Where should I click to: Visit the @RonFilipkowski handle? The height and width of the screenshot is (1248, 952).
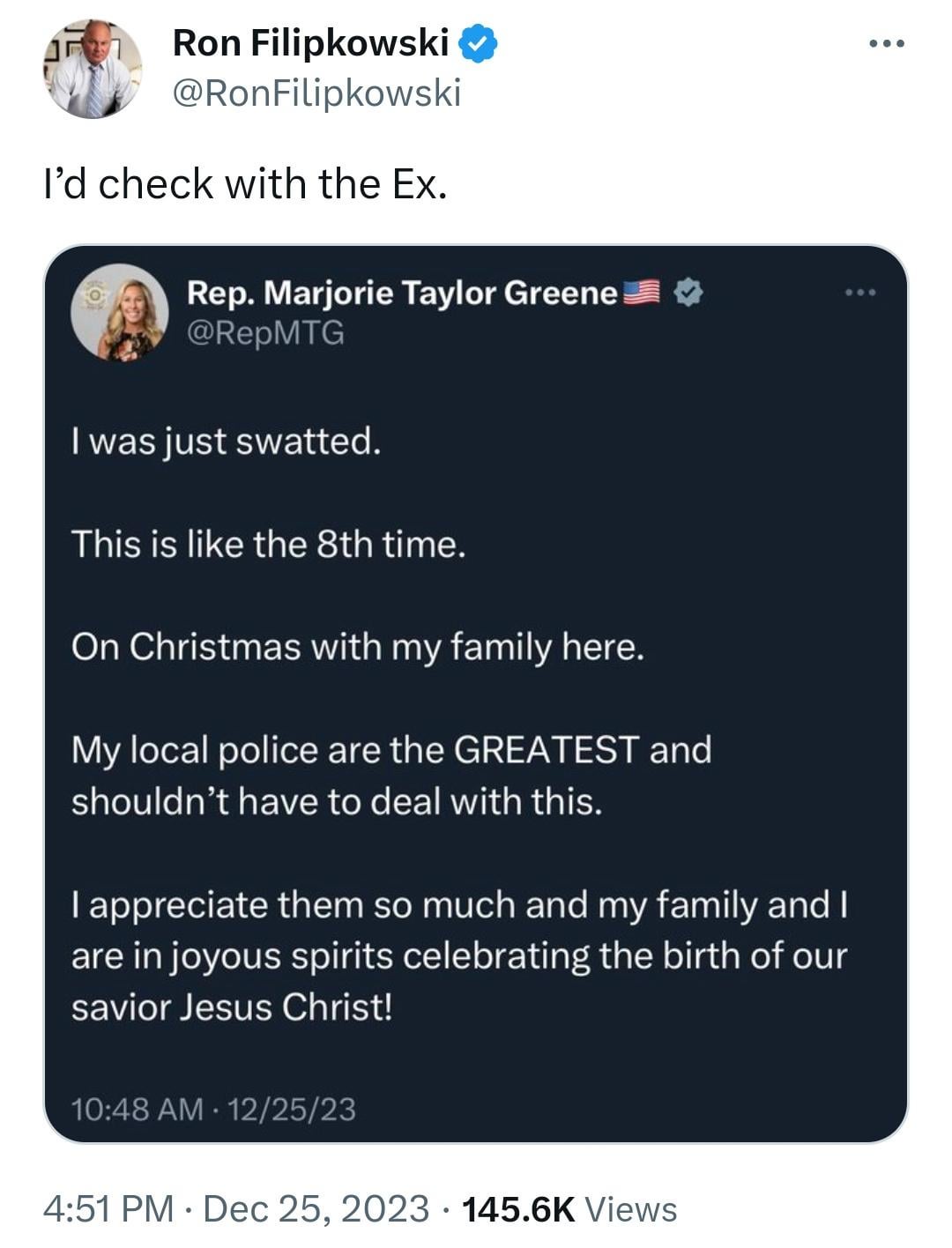tap(317, 93)
